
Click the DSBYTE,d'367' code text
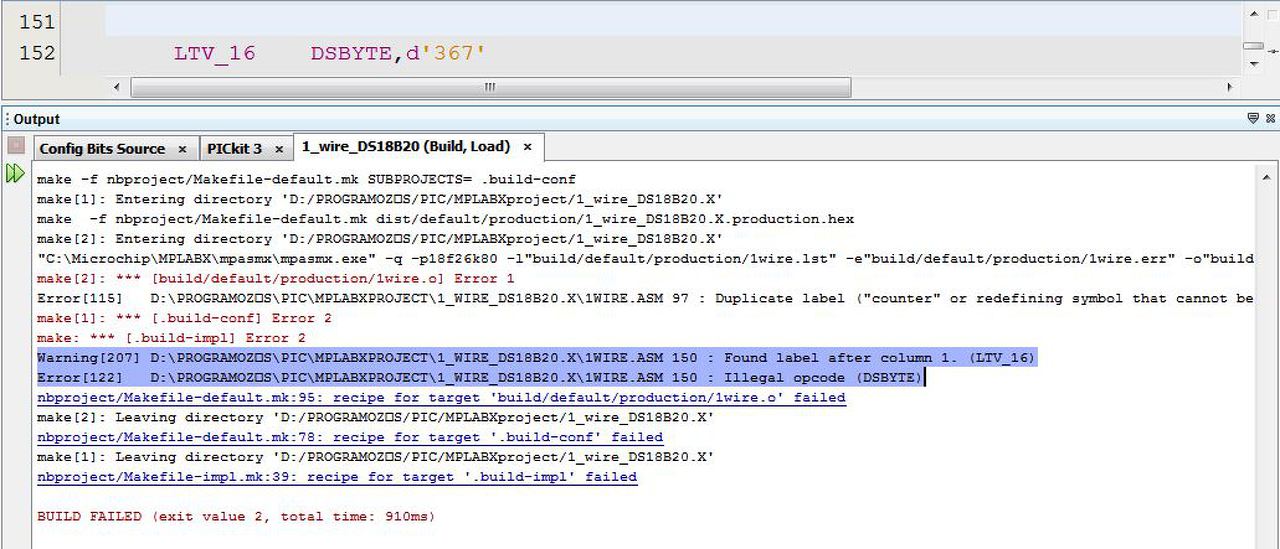click(398, 53)
